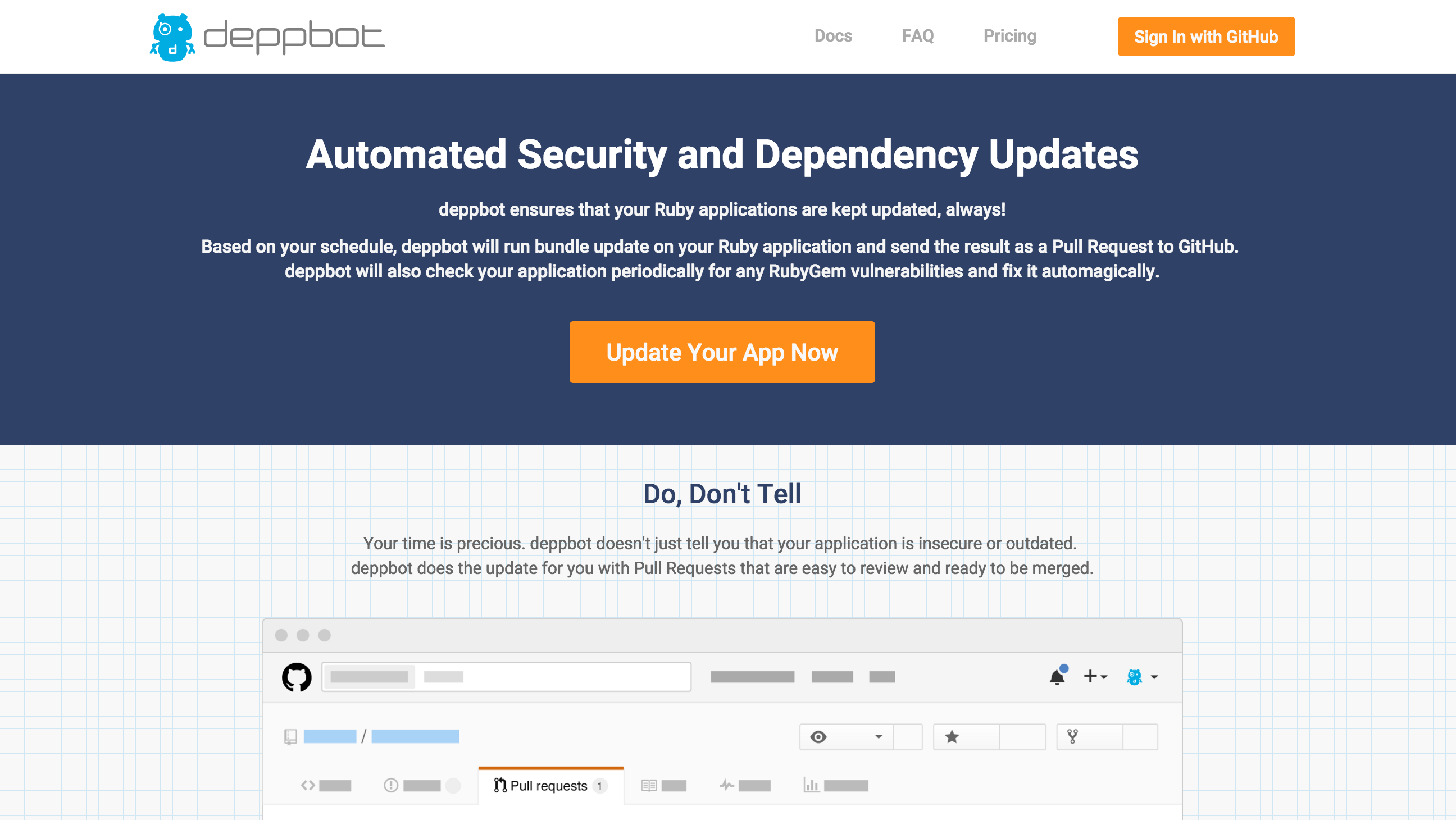Click the blue repository name placeholder link

point(415,737)
